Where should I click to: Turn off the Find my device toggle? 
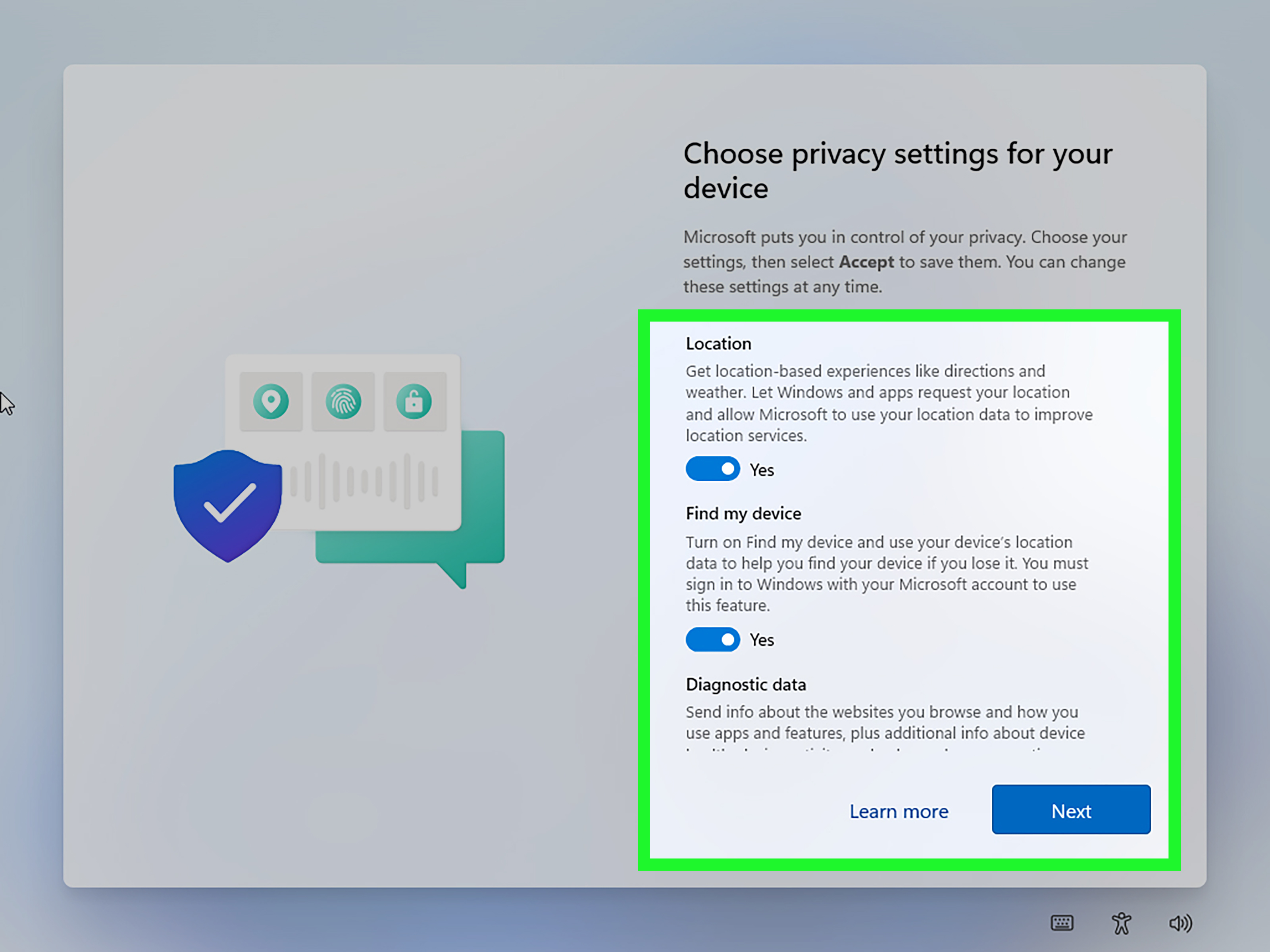tap(712, 639)
